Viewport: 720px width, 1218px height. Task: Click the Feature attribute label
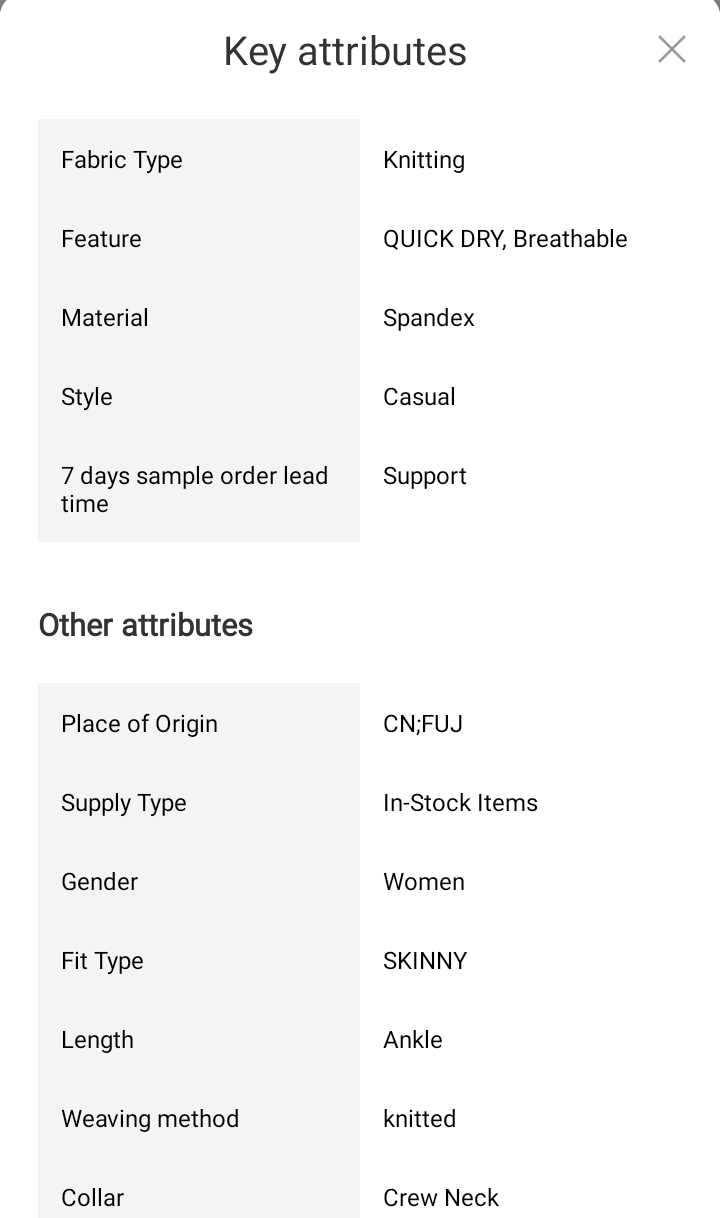pos(101,239)
